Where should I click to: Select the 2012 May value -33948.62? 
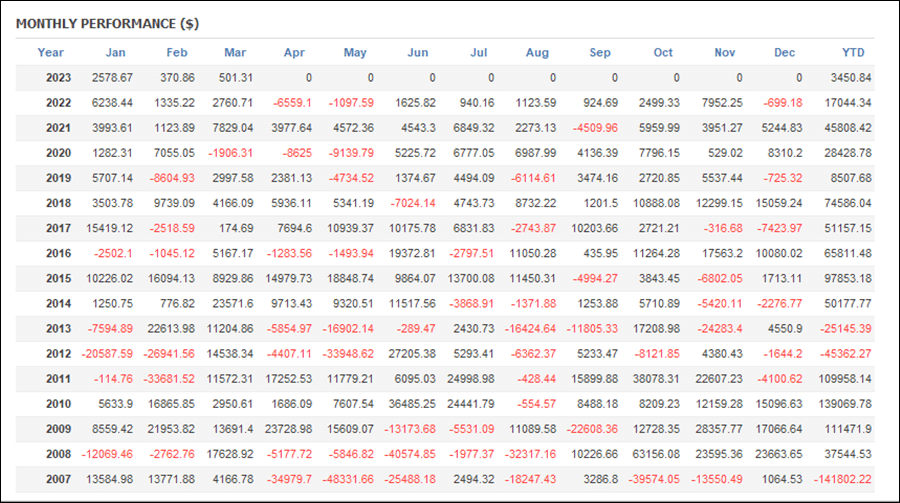pos(348,354)
